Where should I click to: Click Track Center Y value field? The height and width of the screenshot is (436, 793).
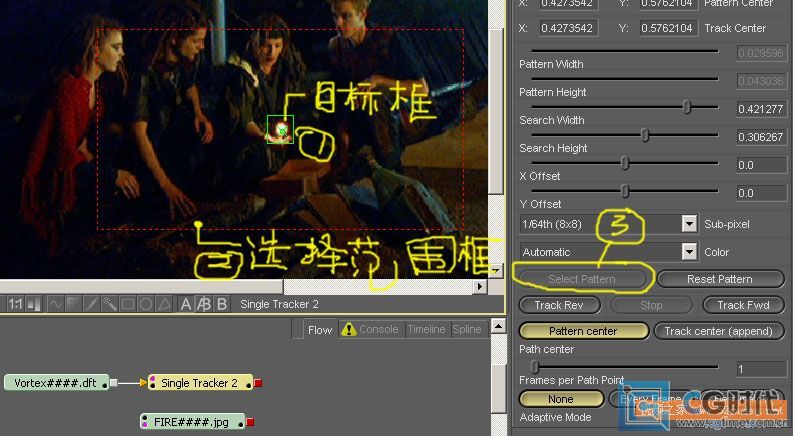(668, 28)
